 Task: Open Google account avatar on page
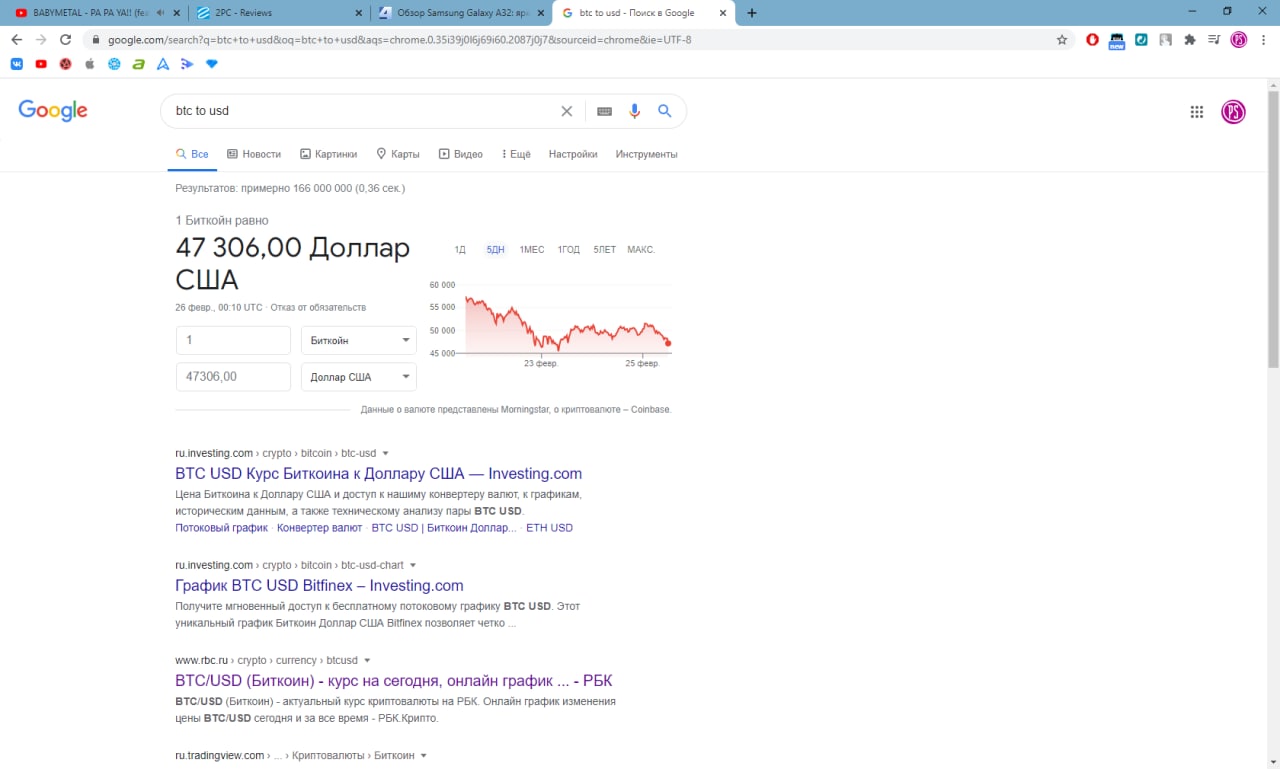[1234, 112]
